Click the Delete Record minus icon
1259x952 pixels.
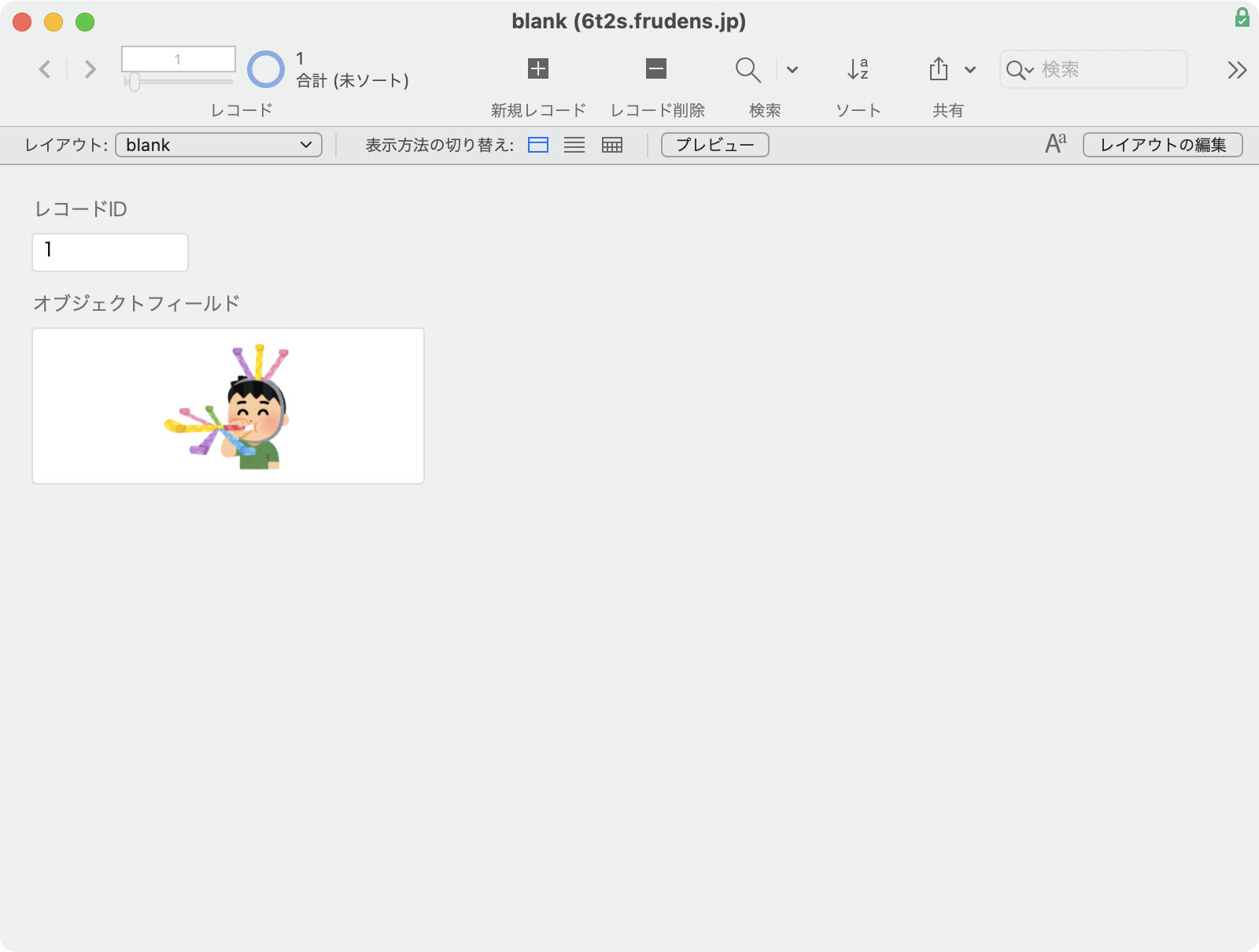pos(656,68)
